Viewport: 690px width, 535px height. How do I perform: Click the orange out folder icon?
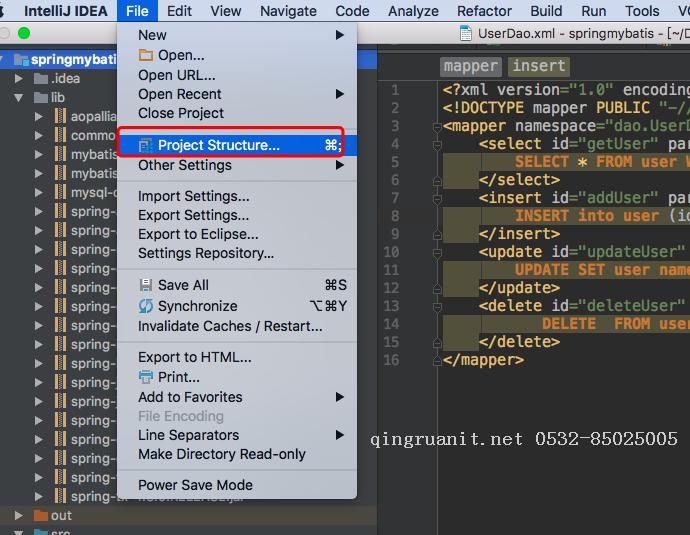coord(41,516)
